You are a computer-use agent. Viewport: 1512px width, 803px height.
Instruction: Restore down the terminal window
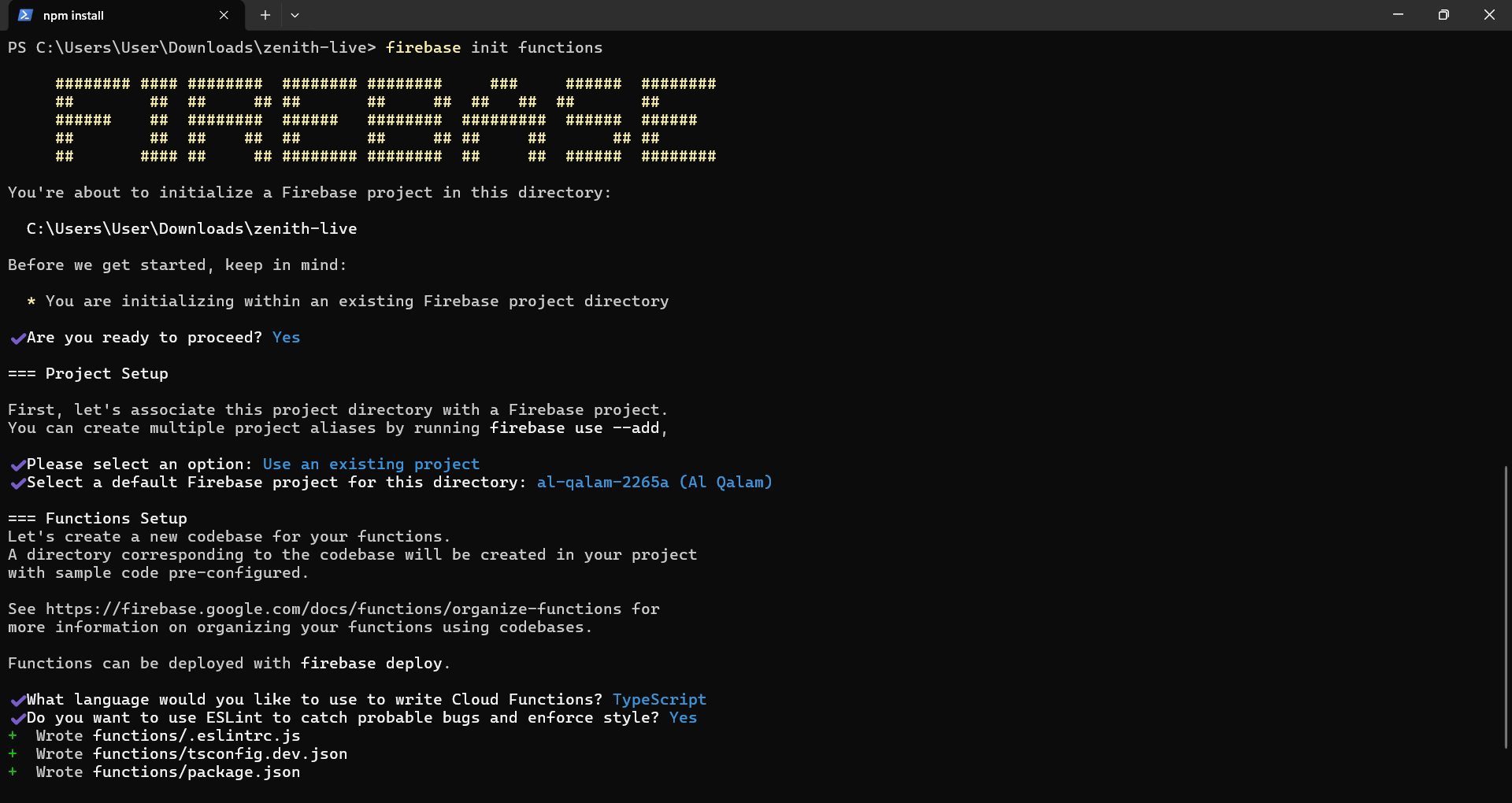pyautogui.click(x=1443, y=15)
